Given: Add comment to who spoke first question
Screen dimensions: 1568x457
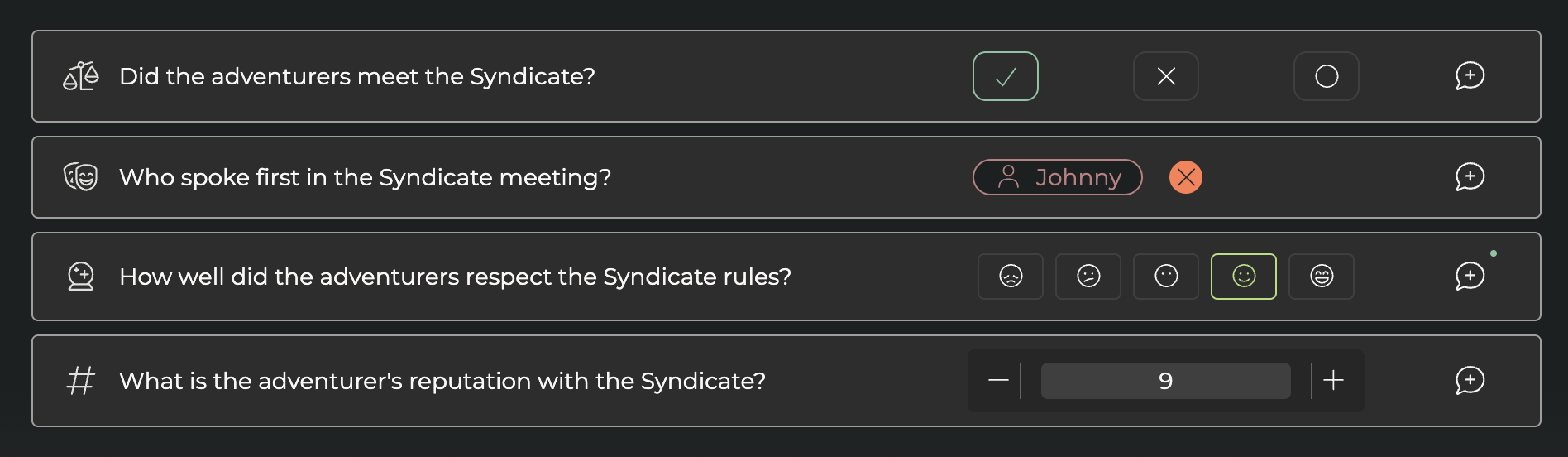Looking at the screenshot, I should 1470,177.
